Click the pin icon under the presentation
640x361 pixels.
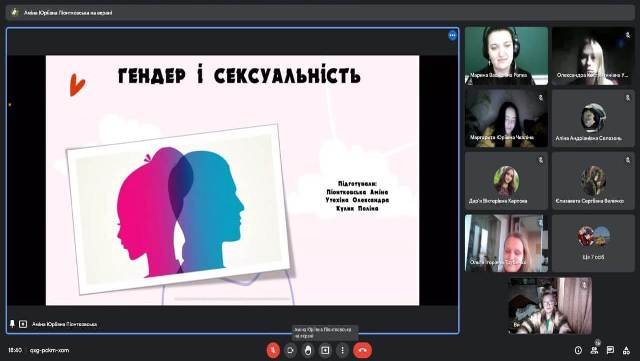(x=12, y=324)
